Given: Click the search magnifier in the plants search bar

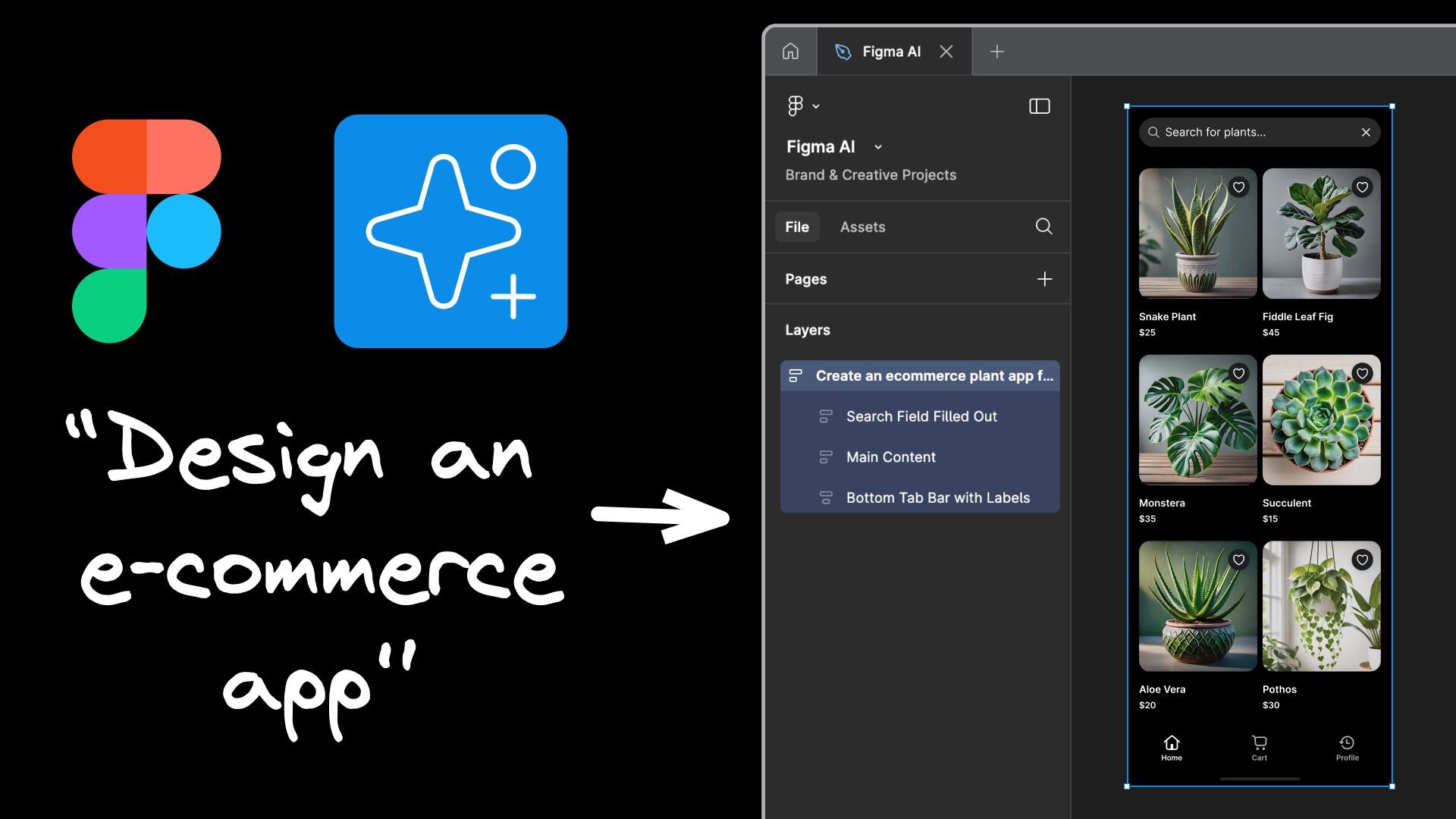Looking at the screenshot, I should 1153,132.
